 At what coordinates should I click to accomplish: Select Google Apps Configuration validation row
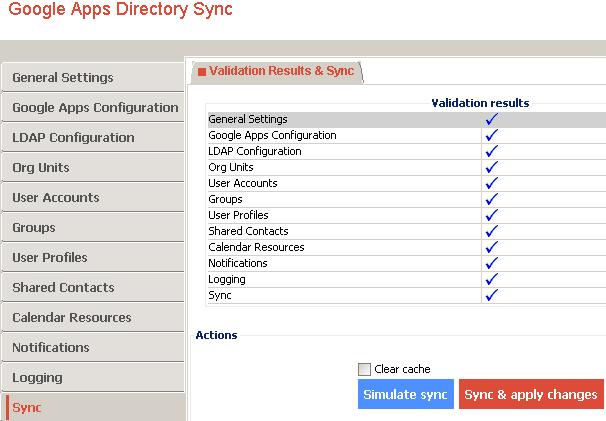click(x=407, y=135)
